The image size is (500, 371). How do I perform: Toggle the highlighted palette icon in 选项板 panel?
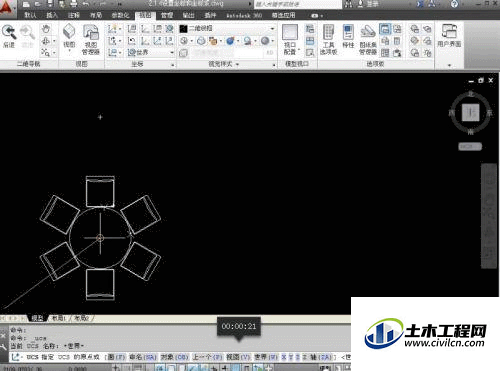click(385, 29)
